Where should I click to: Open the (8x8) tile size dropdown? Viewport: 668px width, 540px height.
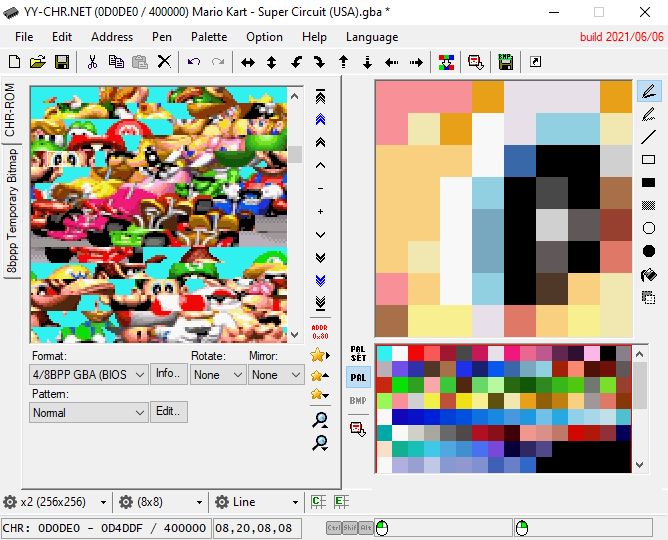click(161, 502)
